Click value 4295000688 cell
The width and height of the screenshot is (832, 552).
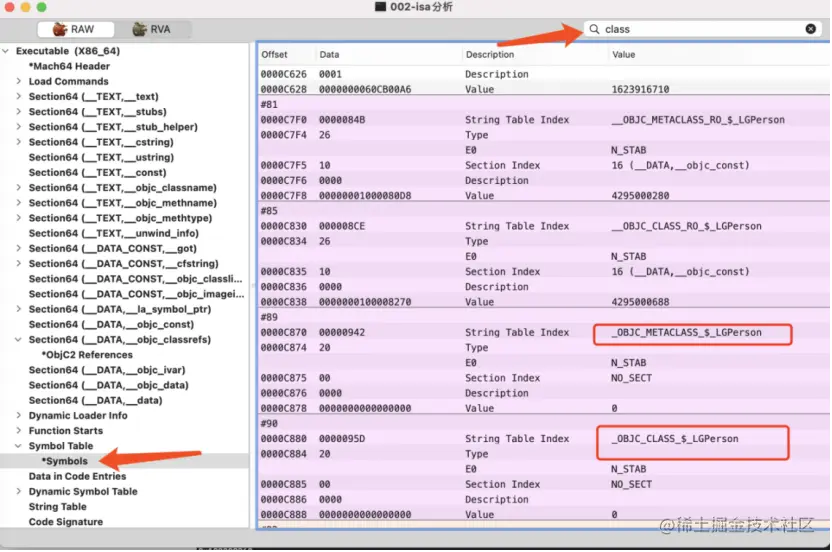640,302
